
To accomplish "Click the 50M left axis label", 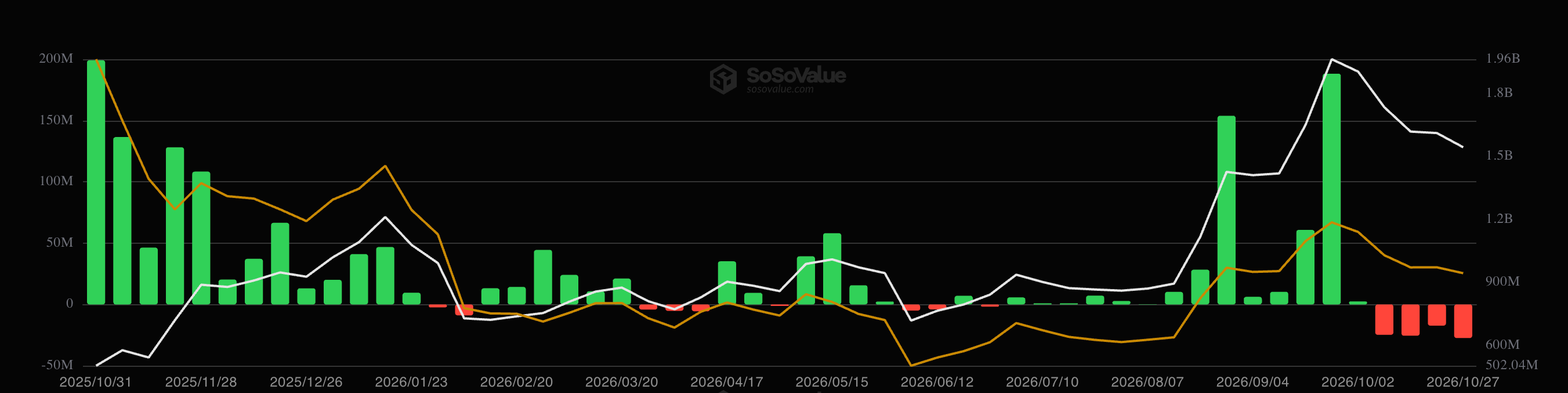I will 59,243.
